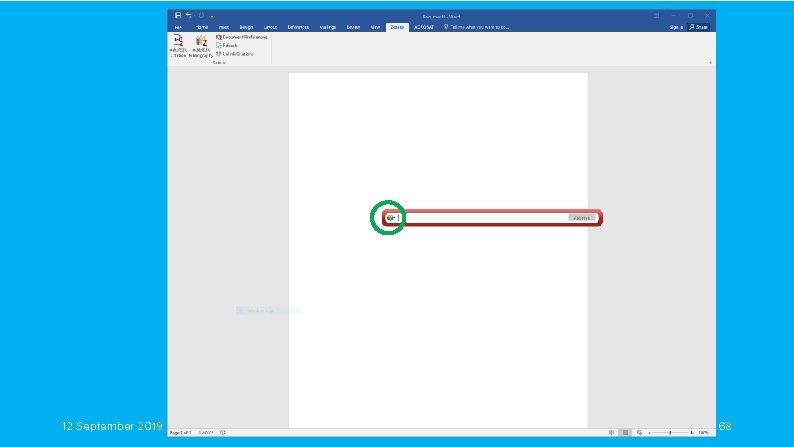Viewport: 794px width, 447px height.
Task: Click the Add/Edit Citation Zotero button
Action: (178, 46)
